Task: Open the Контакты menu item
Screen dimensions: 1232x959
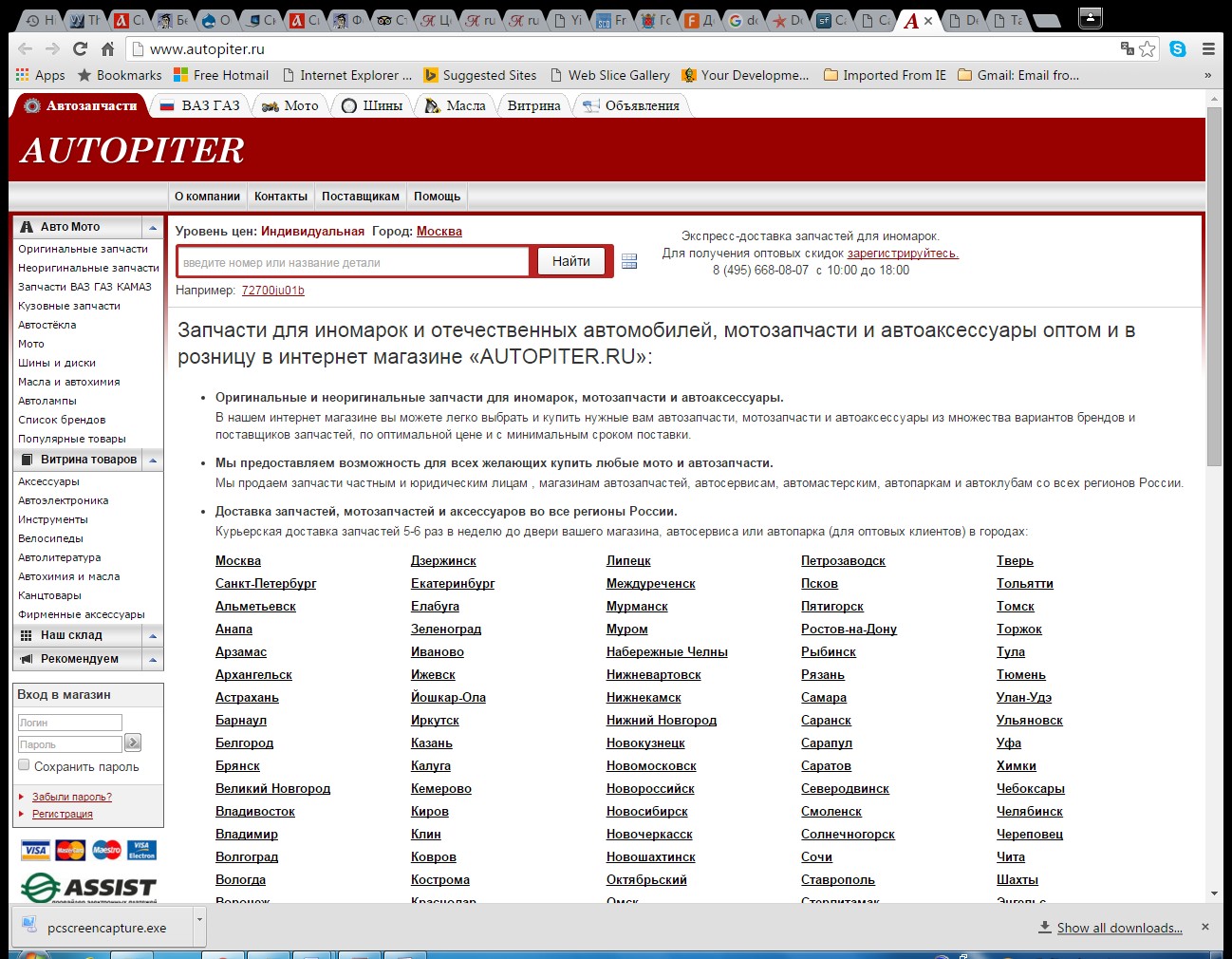Action: tap(281, 197)
